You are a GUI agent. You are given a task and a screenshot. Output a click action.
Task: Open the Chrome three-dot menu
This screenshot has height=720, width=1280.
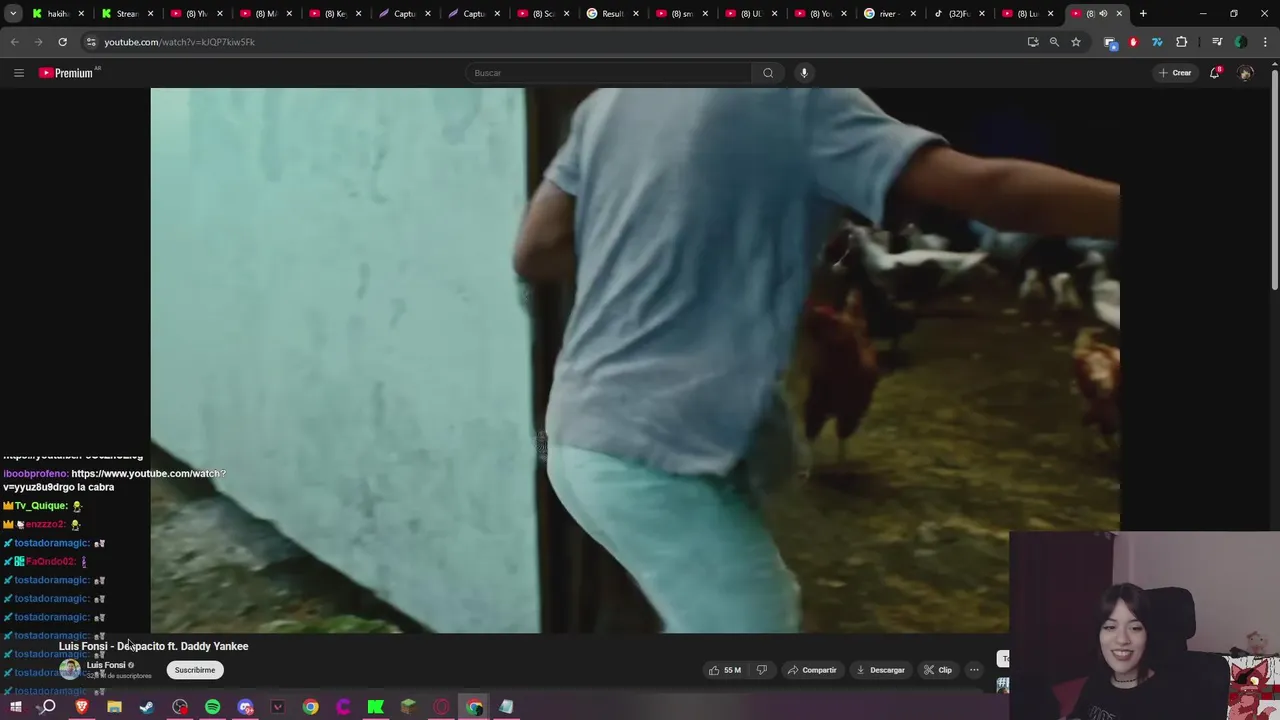pyautogui.click(x=1265, y=42)
